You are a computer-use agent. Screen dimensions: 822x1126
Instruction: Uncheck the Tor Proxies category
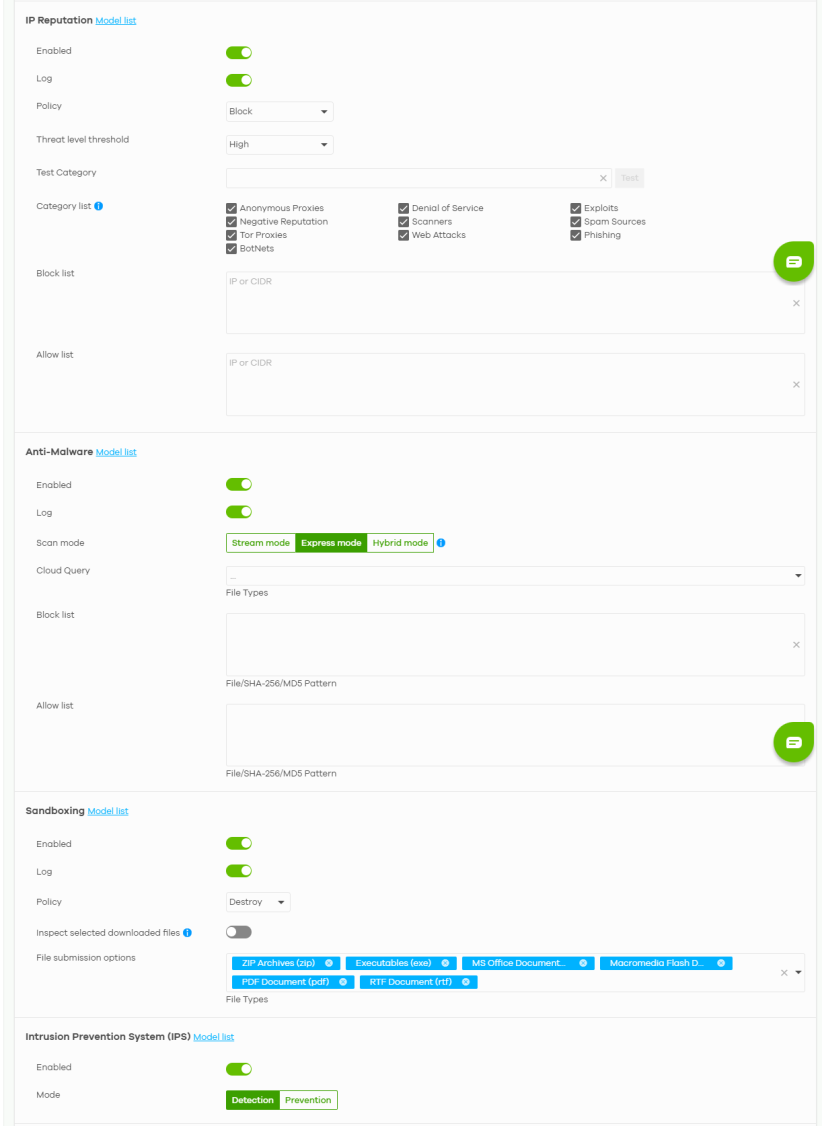tap(232, 235)
